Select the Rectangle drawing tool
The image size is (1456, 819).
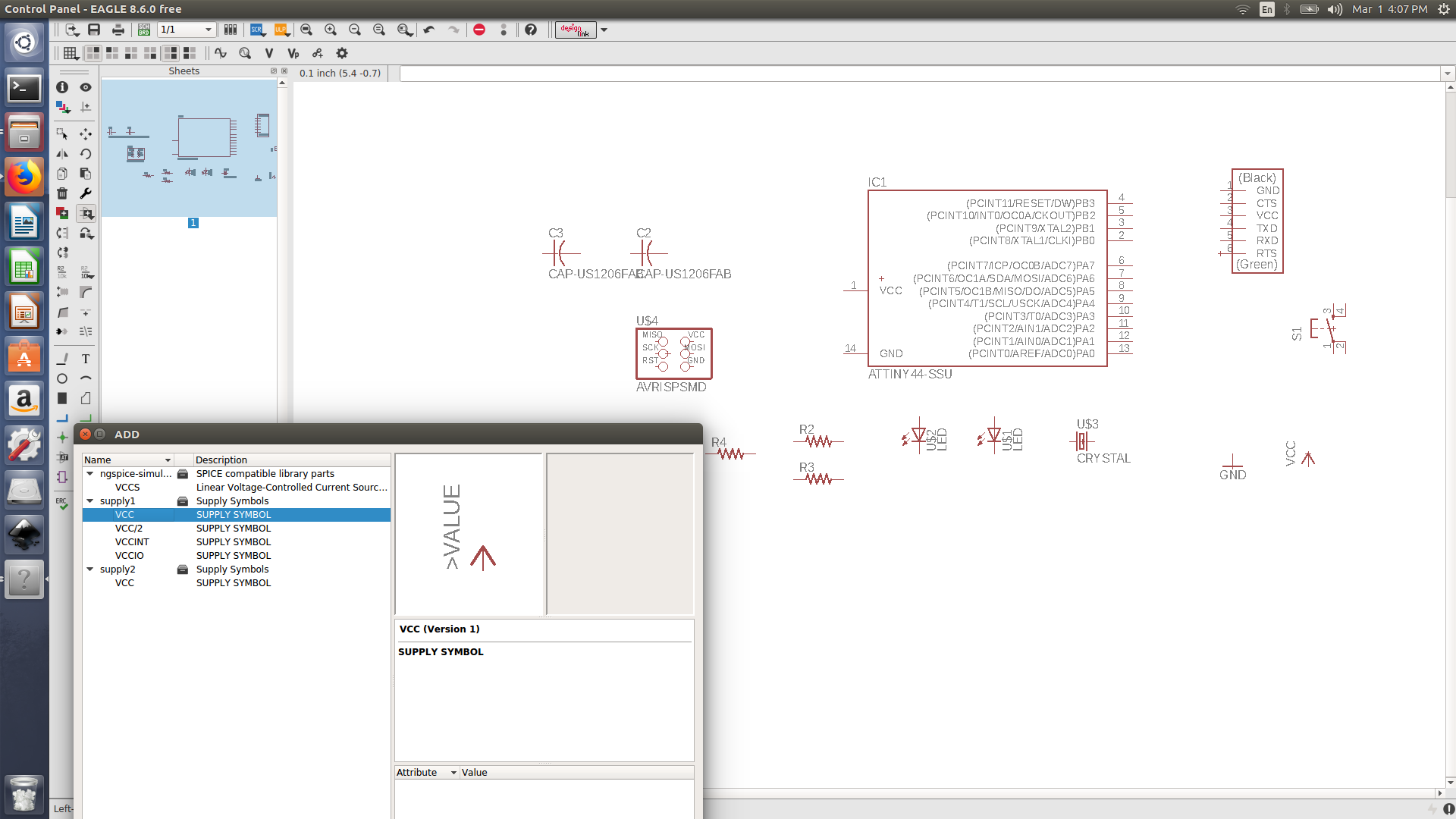62,398
